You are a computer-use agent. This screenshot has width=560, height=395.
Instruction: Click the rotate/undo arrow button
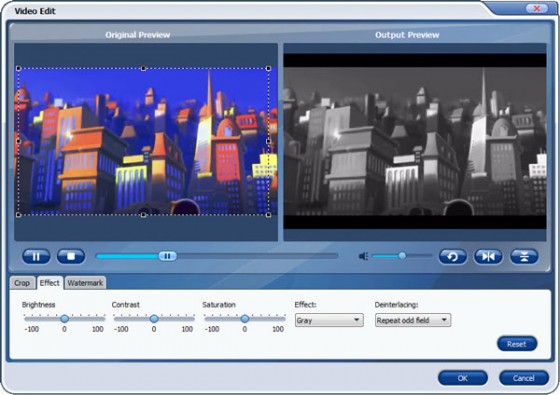pyautogui.click(x=452, y=256)
